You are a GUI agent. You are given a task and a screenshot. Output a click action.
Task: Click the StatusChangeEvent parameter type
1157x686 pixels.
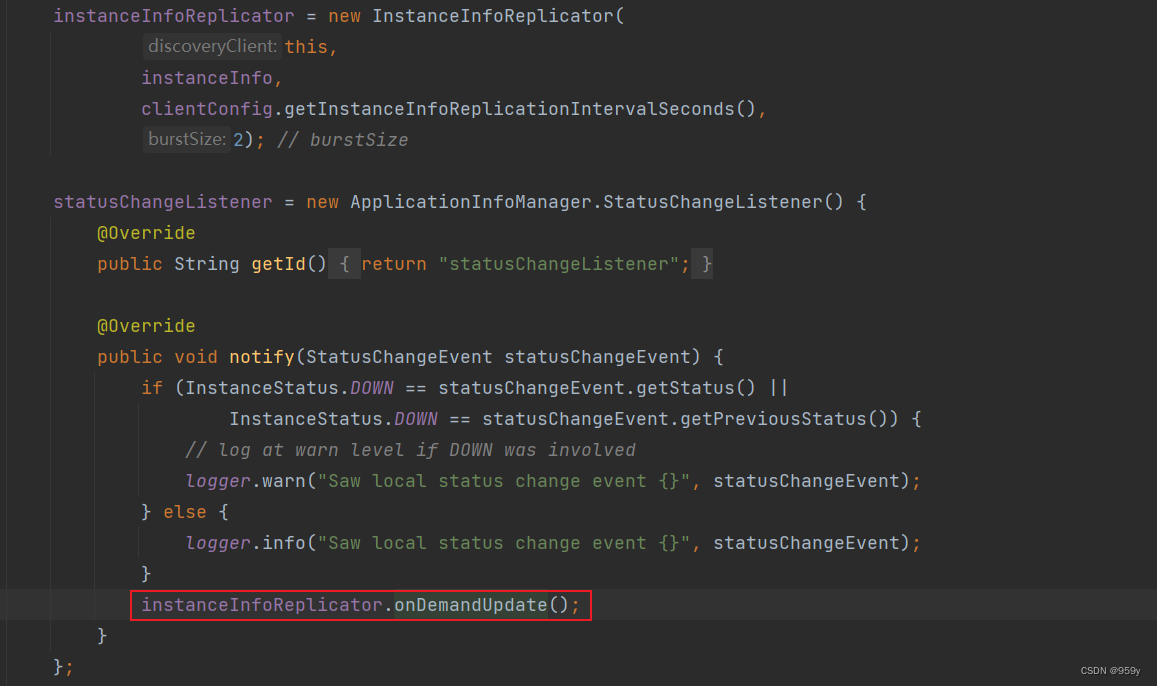click(x=398, y=356)
